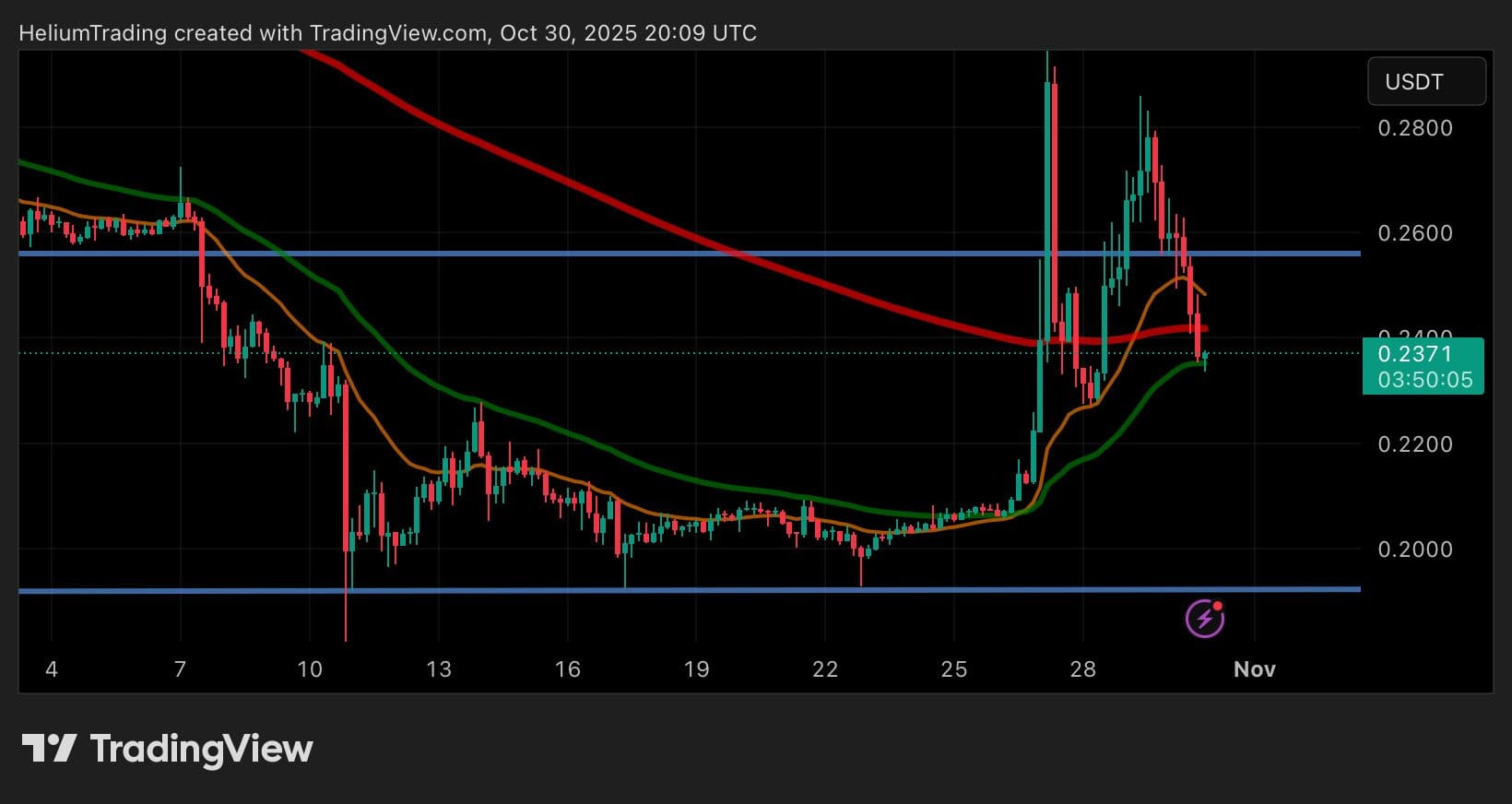Open the USDT currency selector

(1425, 82)
